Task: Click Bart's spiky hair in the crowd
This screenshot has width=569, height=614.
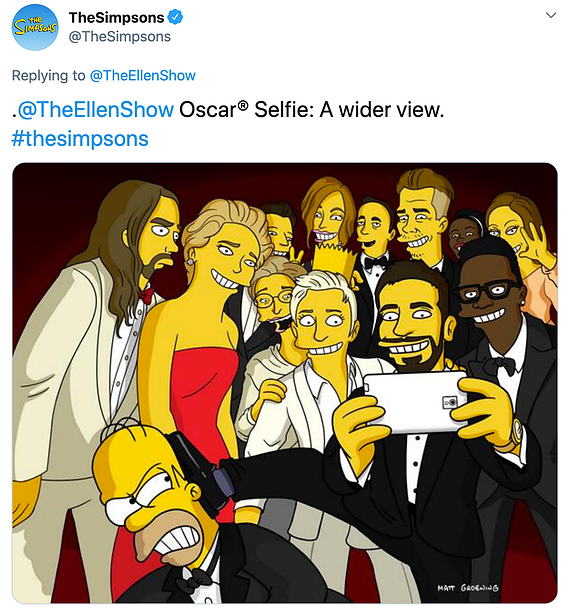Action: [333, 258]
